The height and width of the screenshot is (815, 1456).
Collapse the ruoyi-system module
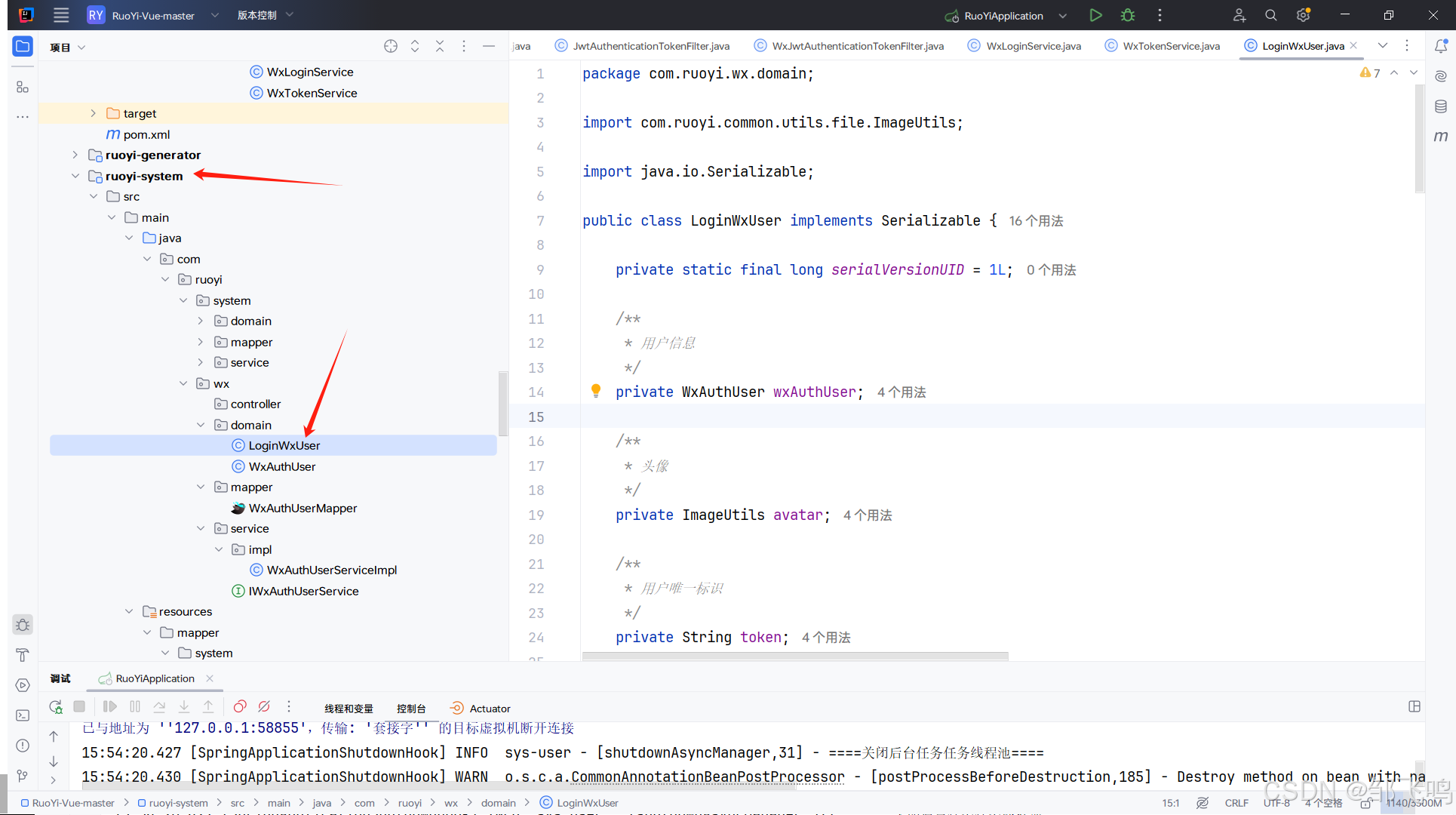75,176
